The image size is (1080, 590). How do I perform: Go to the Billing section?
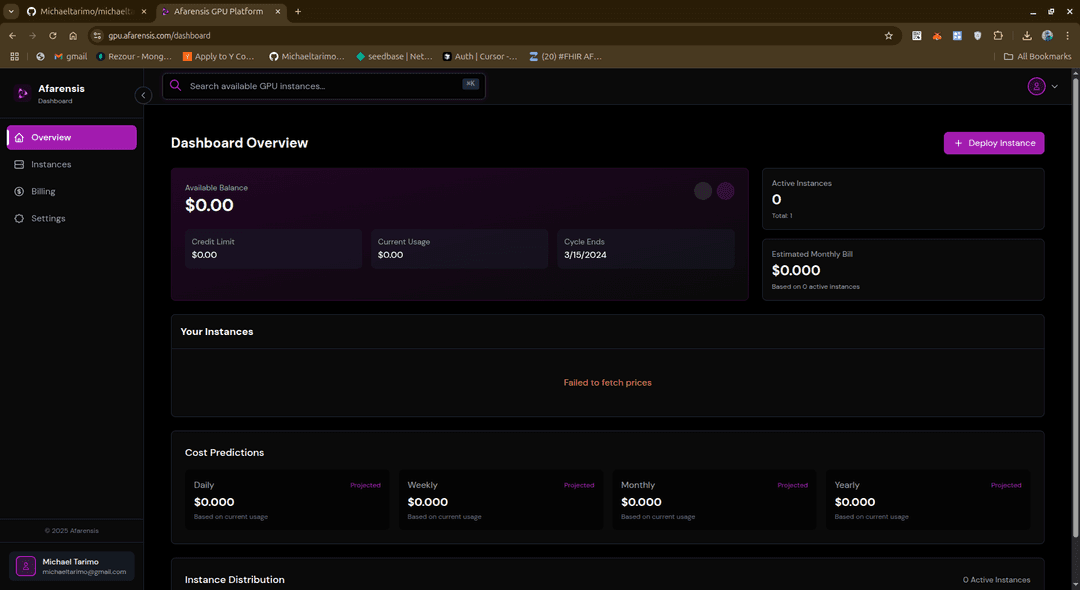coord(42,191)
